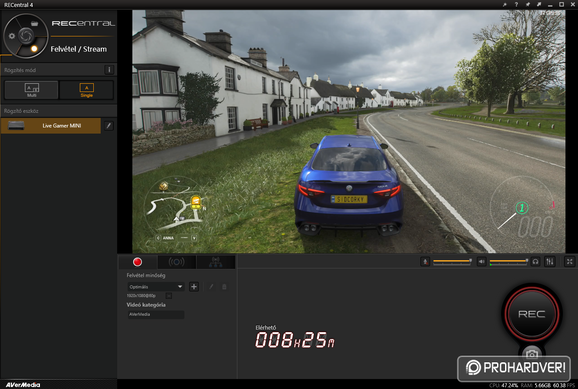The width and height of the screenshot is (578, 389).
Task: Edit the recording quality profile pencil
Action: (x=211, y=286)
